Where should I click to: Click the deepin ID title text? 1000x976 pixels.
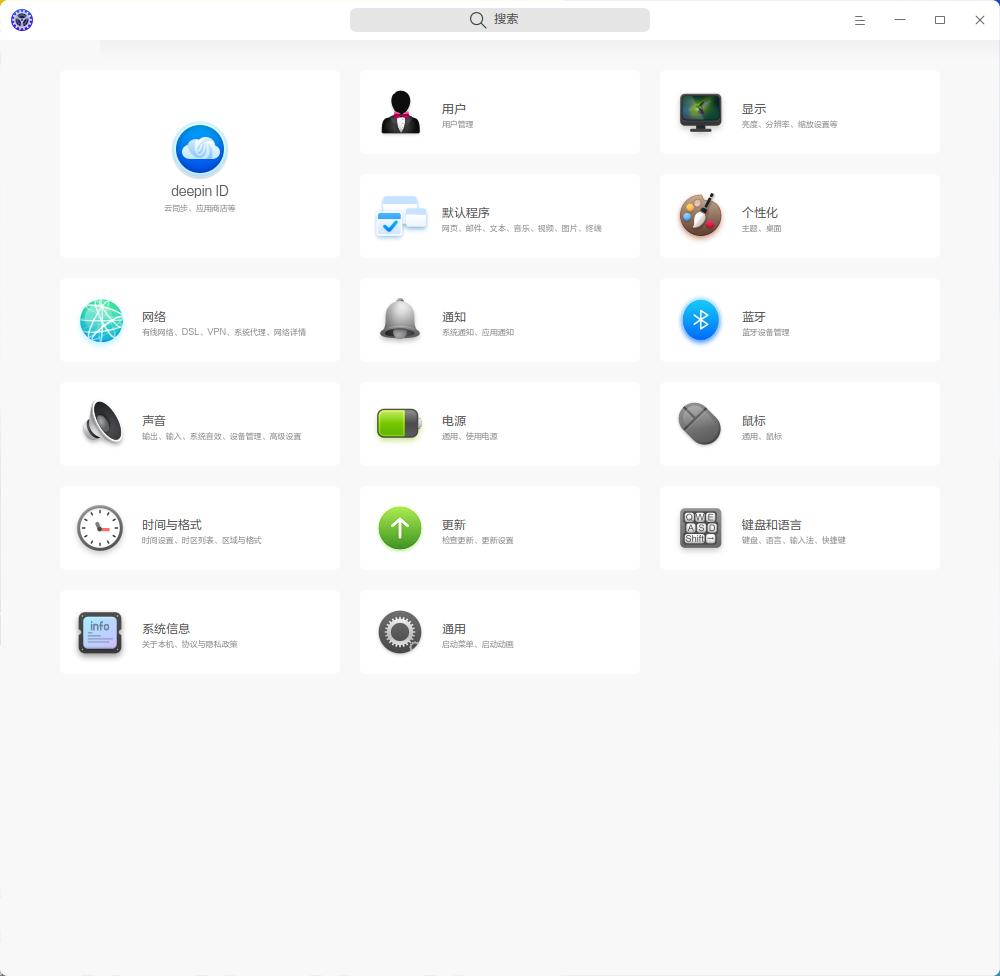pos(200,191)
